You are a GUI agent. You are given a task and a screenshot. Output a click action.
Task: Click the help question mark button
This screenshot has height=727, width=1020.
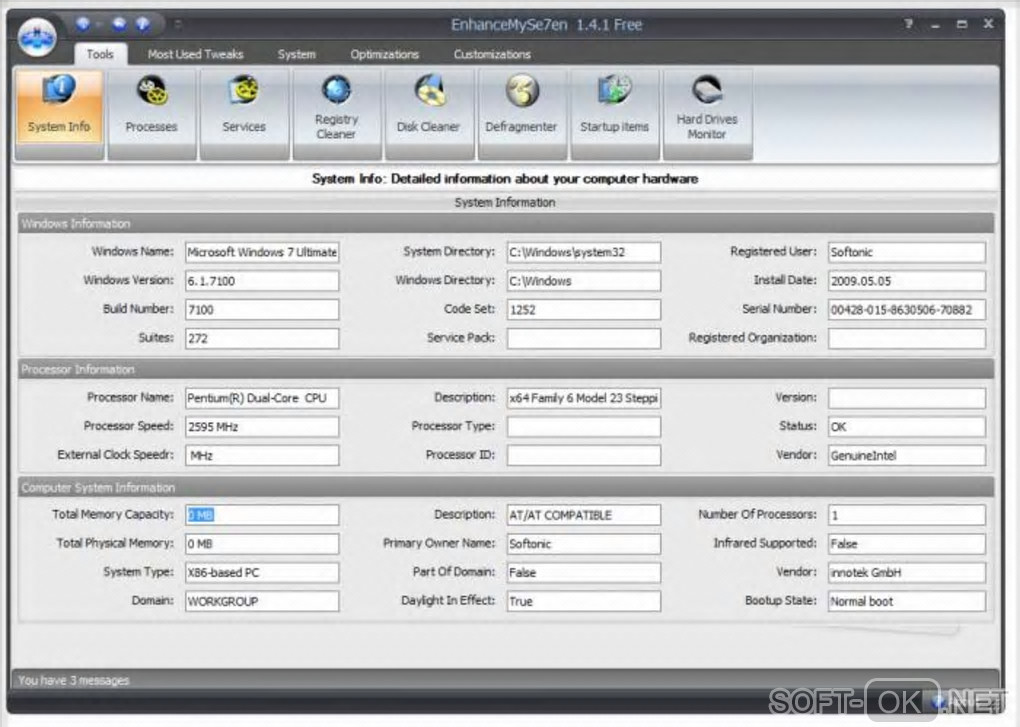coord(909,23)
